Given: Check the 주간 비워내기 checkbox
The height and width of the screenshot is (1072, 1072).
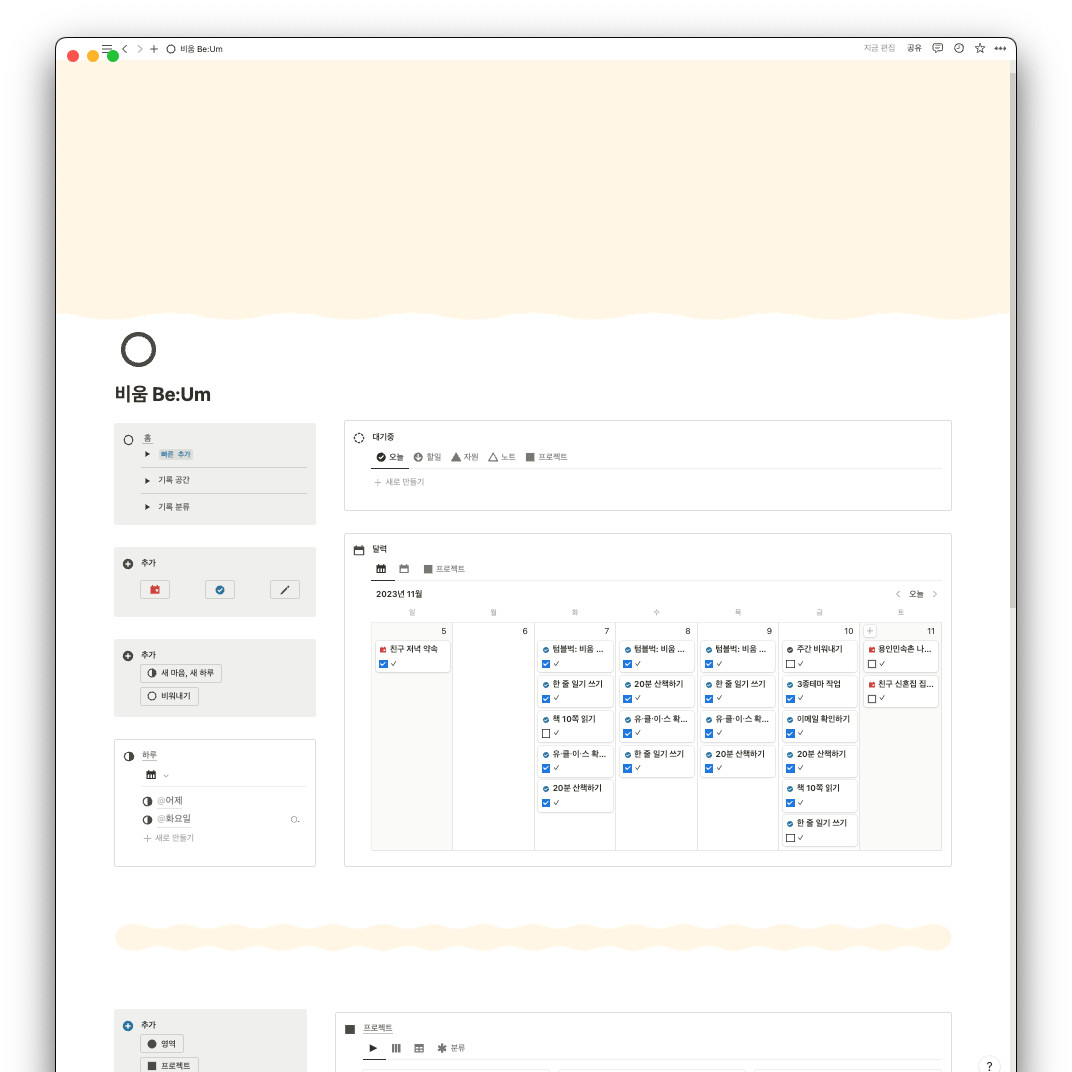Looking at the screenshot, I should [790, 664].
